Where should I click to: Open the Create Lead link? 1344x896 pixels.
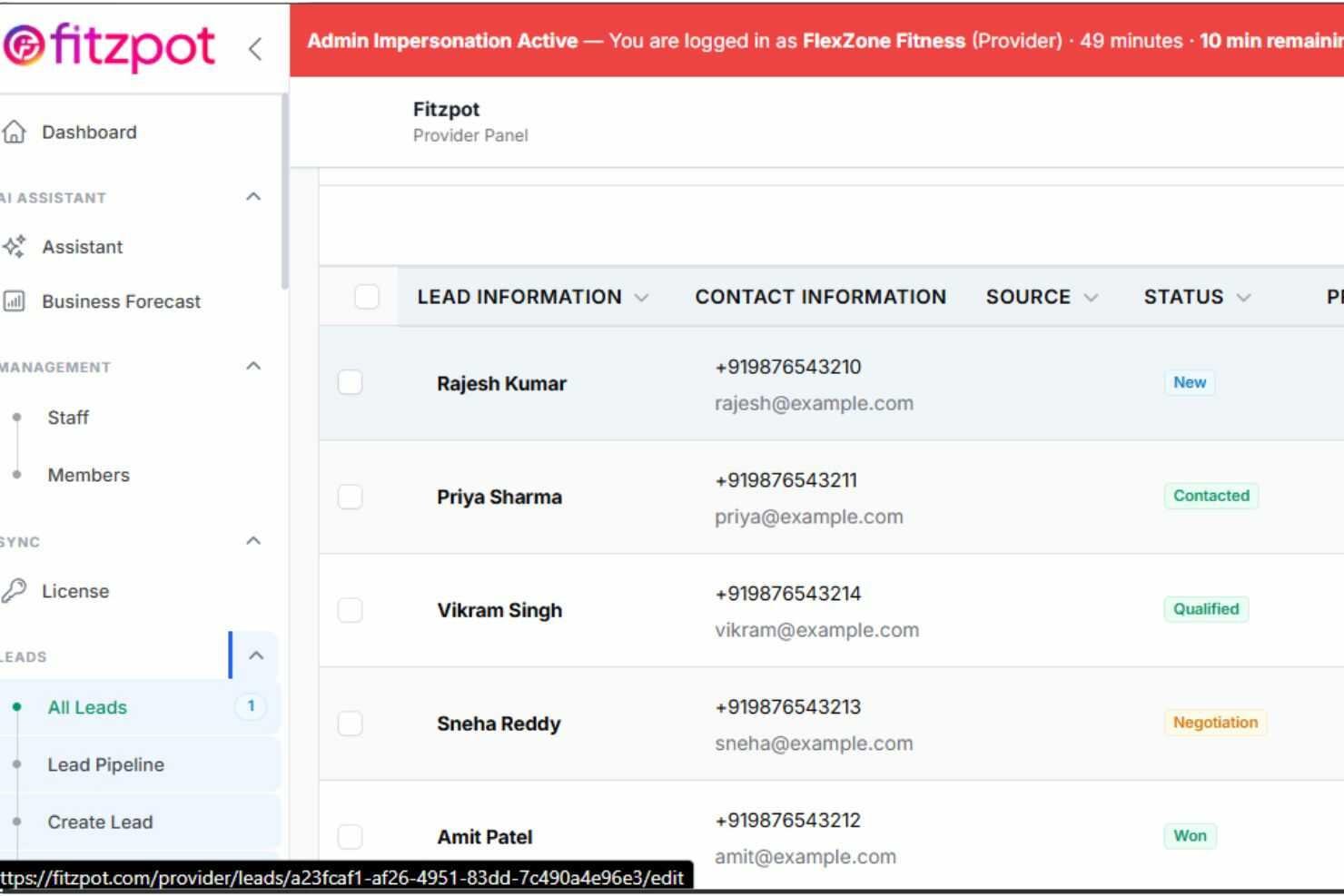tap(101, 822)
